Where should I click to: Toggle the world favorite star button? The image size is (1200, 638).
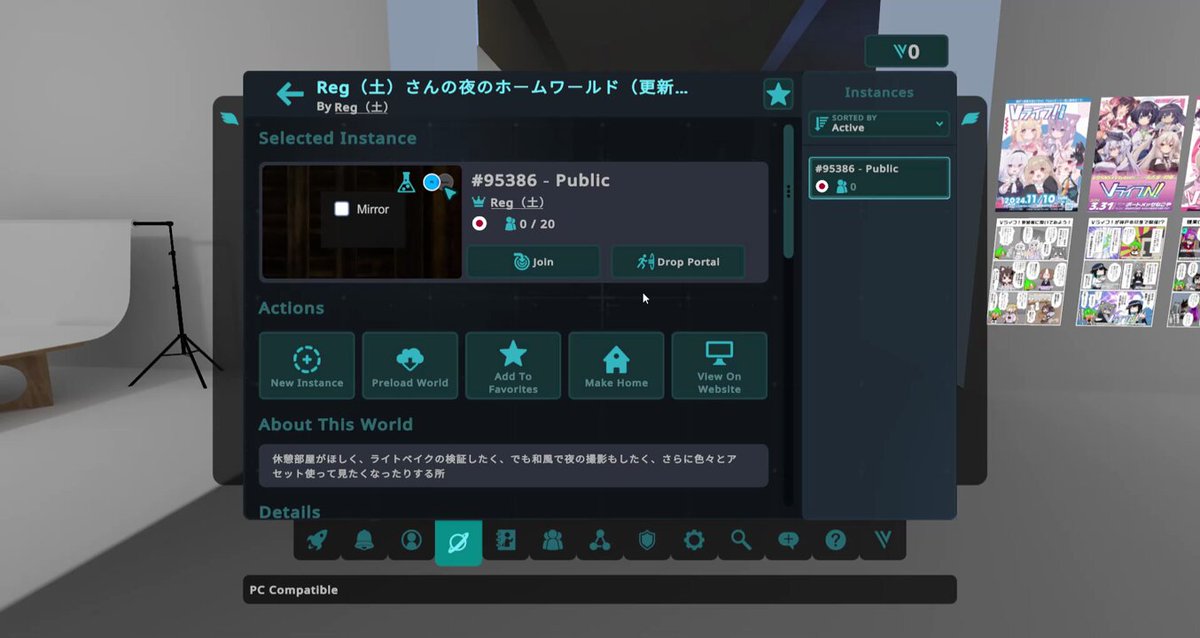(778, 95)
